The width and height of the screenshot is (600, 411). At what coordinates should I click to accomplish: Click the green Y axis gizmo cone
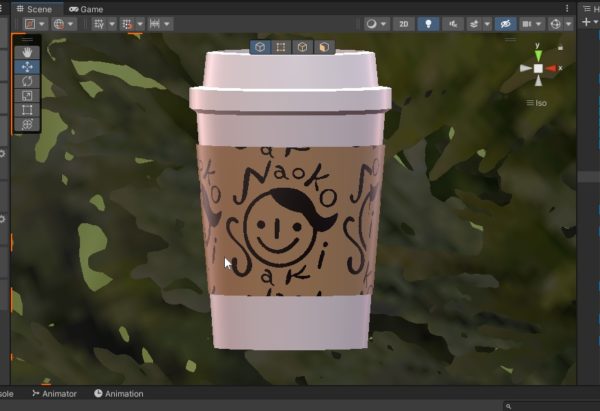pyautogui.click(x=538, y=54)
